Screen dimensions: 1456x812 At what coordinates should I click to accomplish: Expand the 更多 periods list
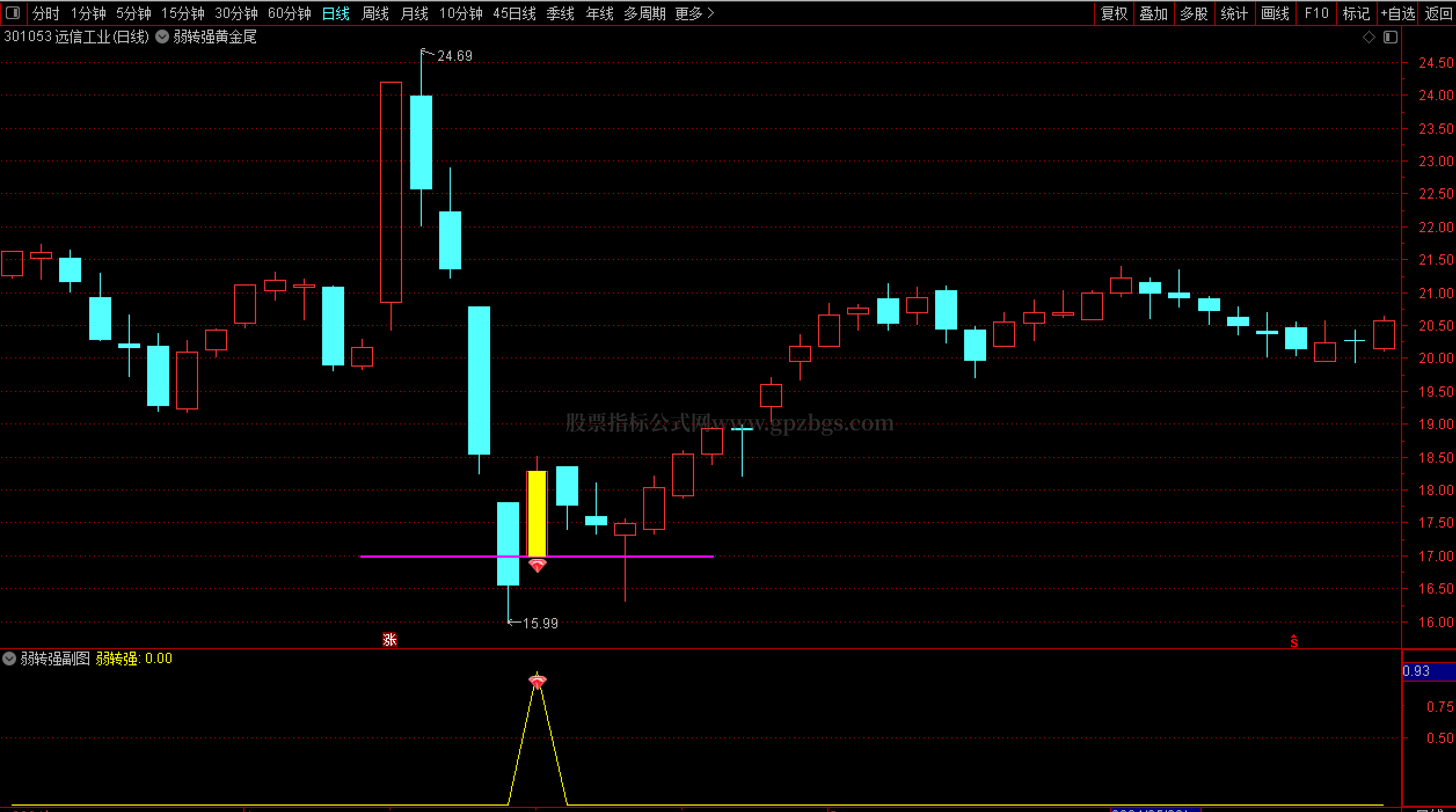pos(694,13)
